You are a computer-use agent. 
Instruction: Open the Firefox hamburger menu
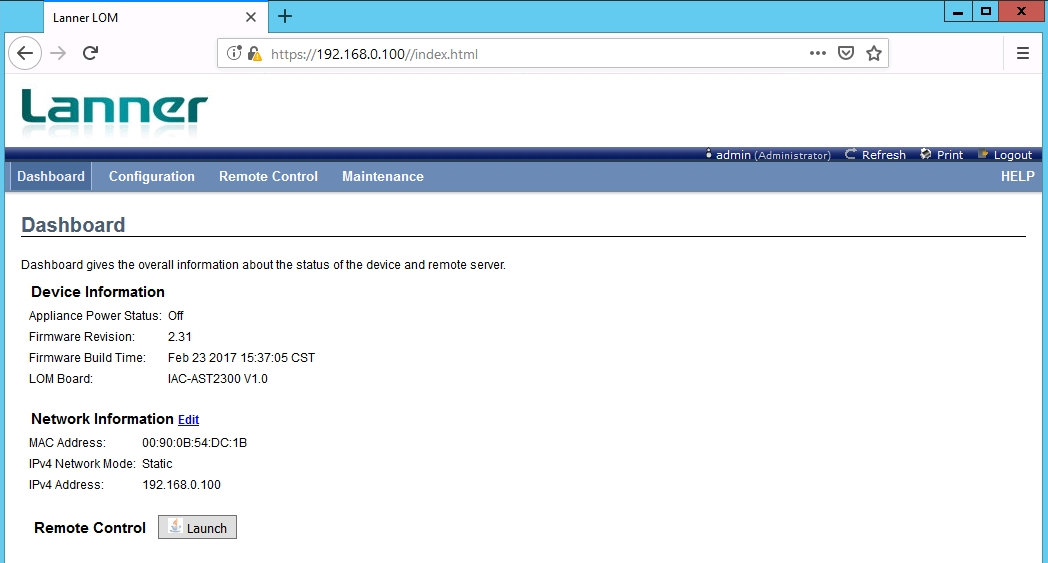click(x=1023, y=53)
